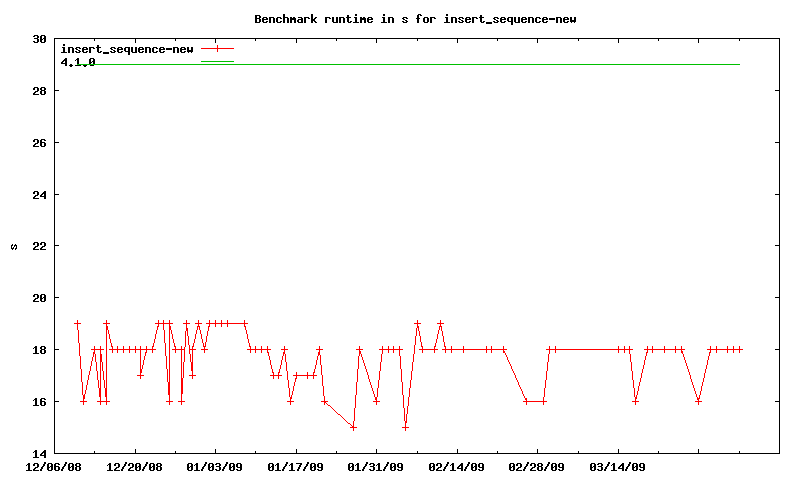Select the 03/14/09 x-axis date label
This screenshot has height=480, width=800.
618,467
